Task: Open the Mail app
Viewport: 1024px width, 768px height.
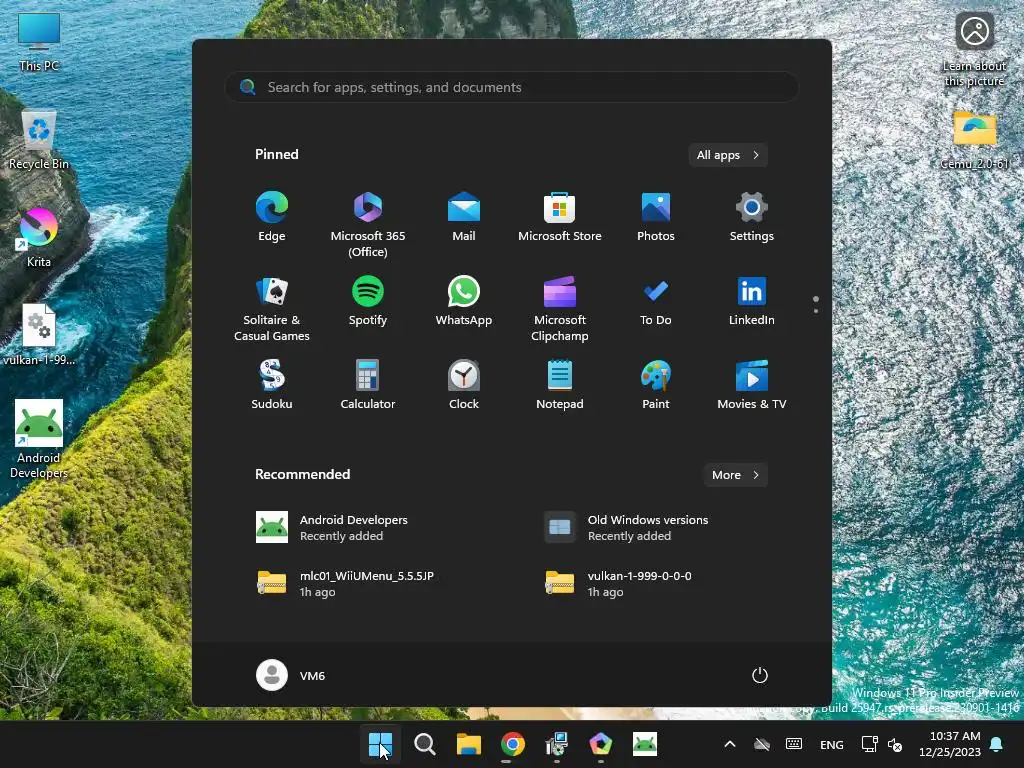Action: coord(464,217)
